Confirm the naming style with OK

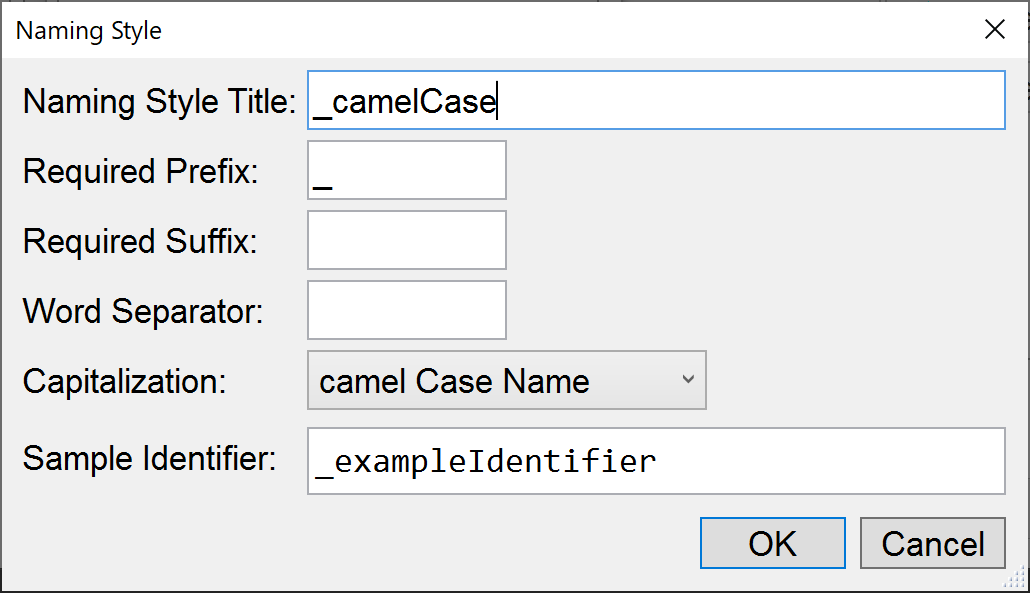(772, 543)
